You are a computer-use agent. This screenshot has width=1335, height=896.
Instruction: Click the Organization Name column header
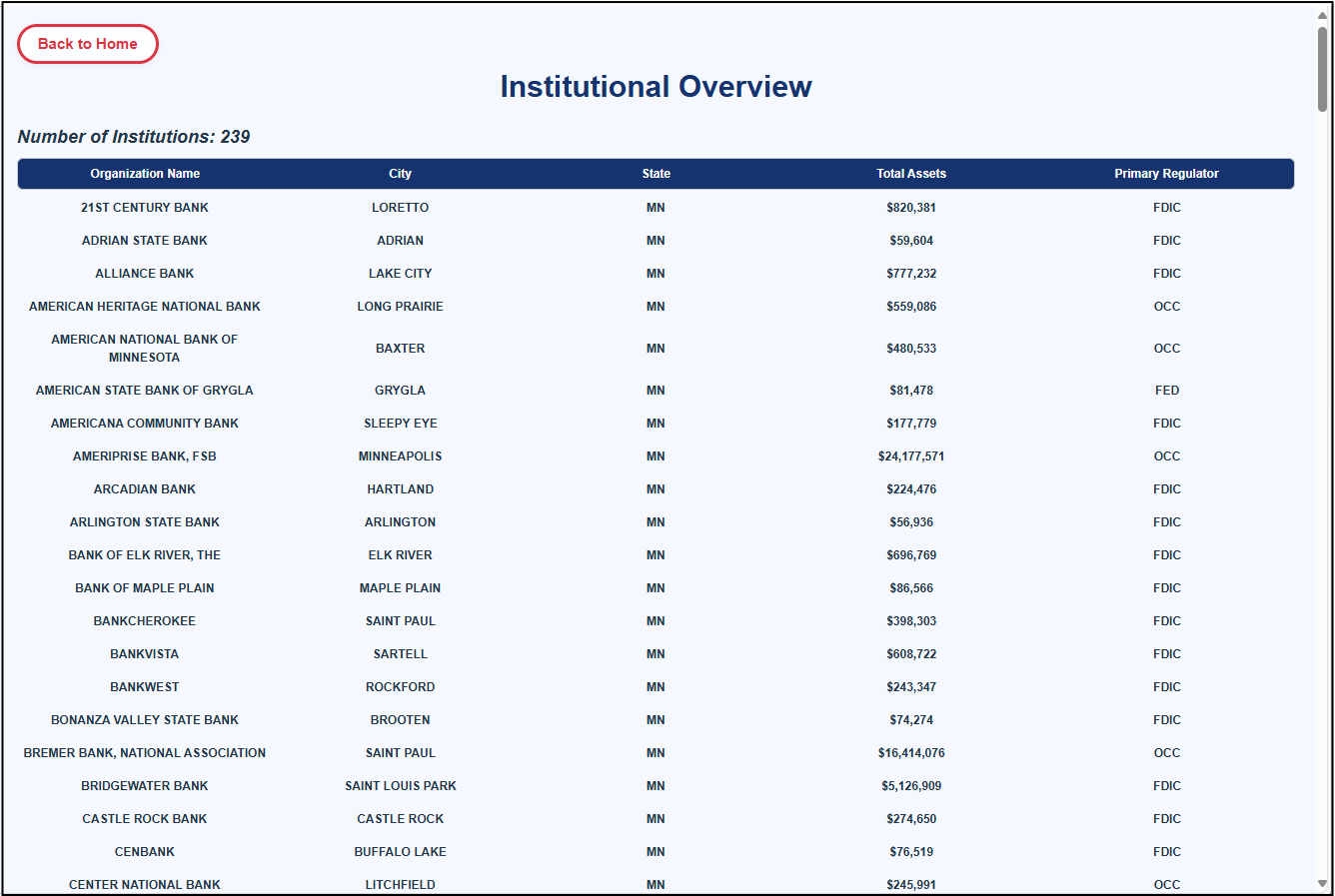[145, 174]
